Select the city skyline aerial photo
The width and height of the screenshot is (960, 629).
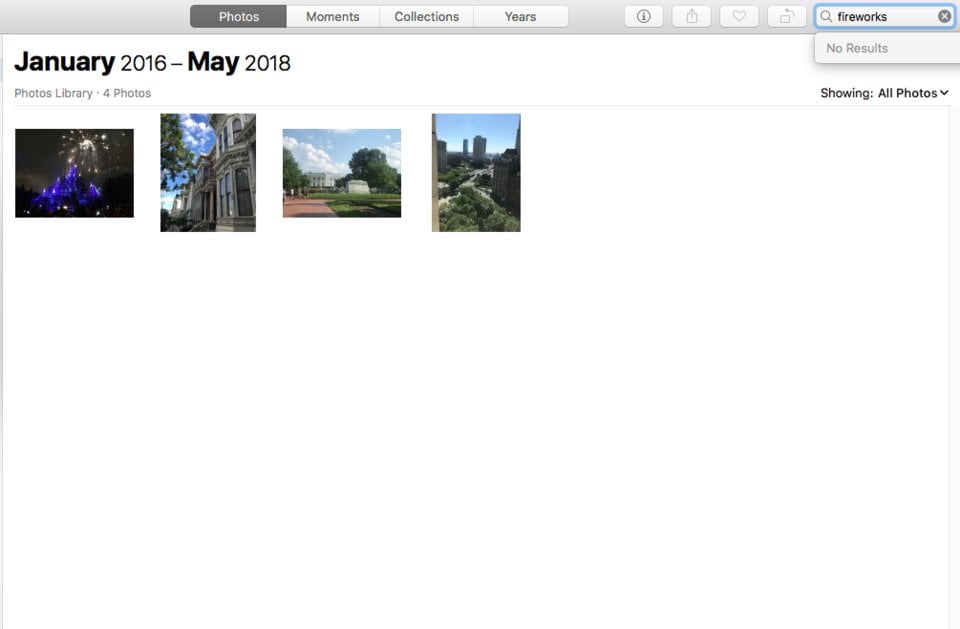click(476, 173)
